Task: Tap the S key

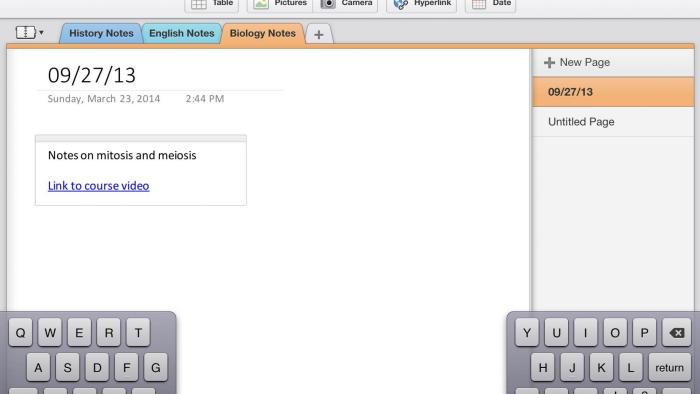Action: 67,367
